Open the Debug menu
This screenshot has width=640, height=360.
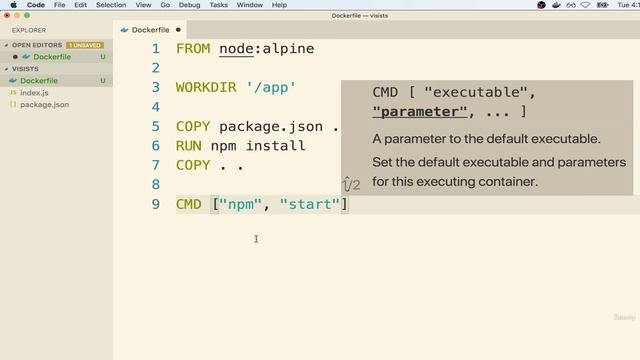189,5
